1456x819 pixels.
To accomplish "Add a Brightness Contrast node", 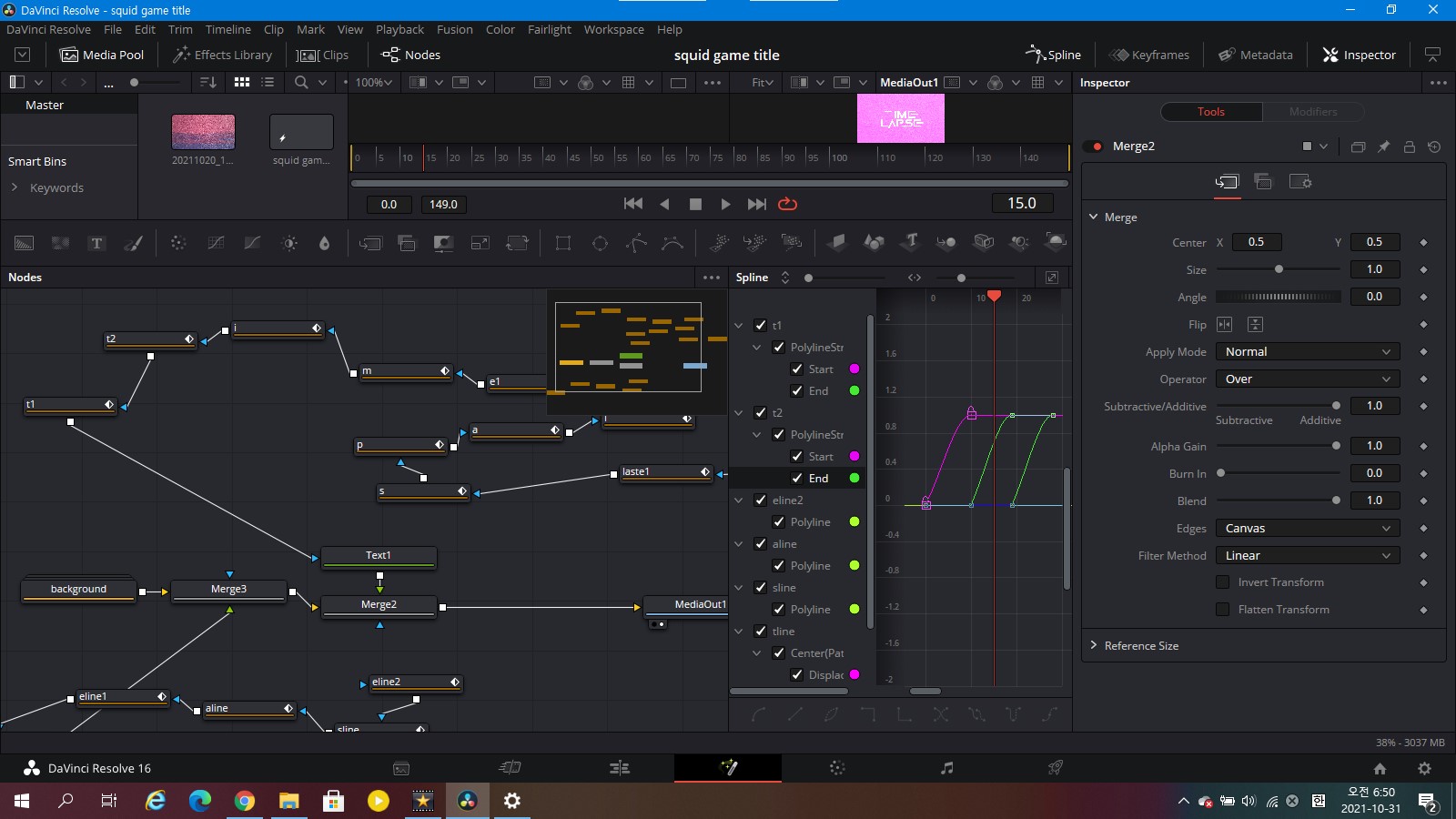I will [x=289, y=243].
